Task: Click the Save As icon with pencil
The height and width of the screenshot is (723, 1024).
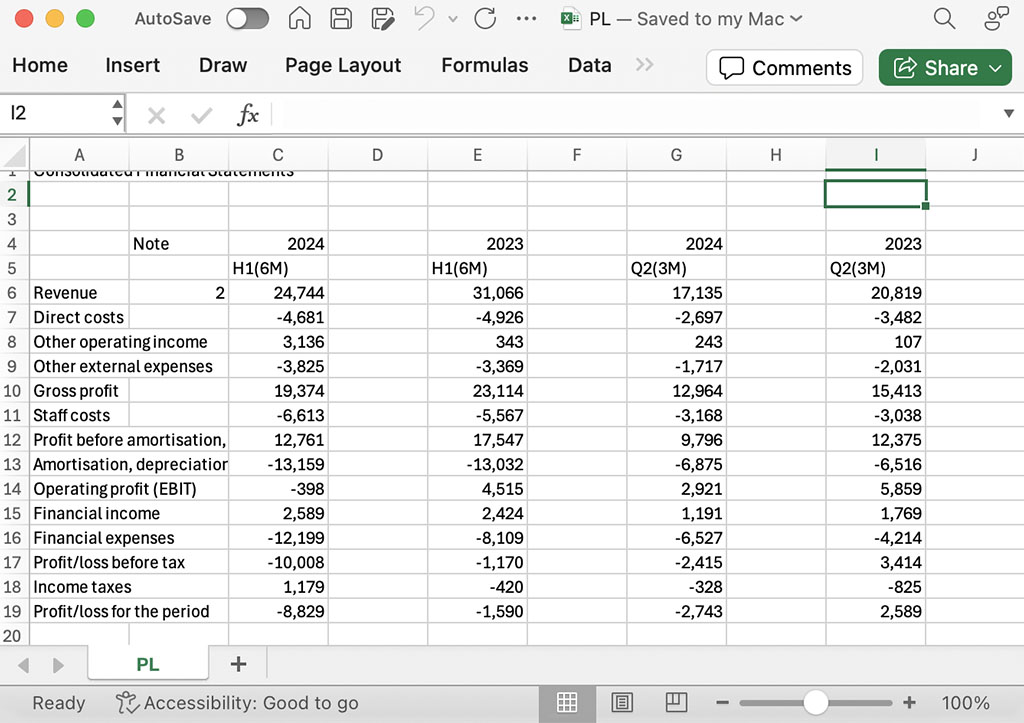Action: pos(382,19)
